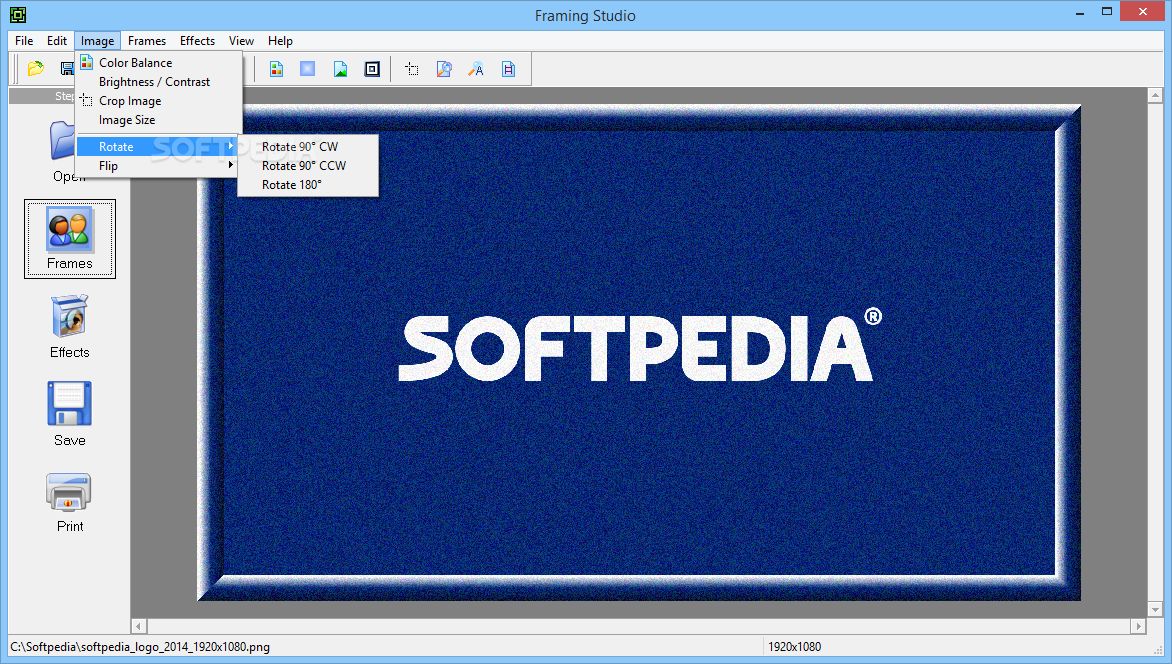Minimize the Framing Studio window
This screenshot has height=664, width=1172.
tap(1080, 12)
